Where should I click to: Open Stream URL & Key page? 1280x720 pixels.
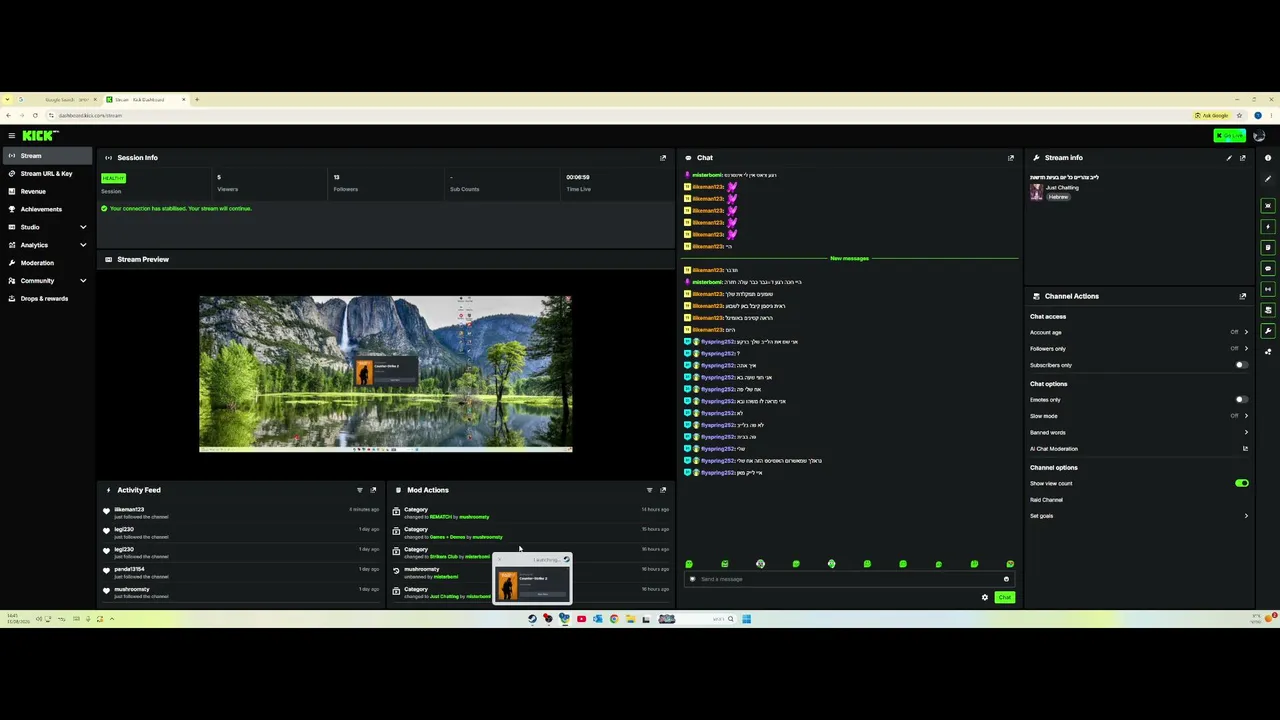pos(46,174)
